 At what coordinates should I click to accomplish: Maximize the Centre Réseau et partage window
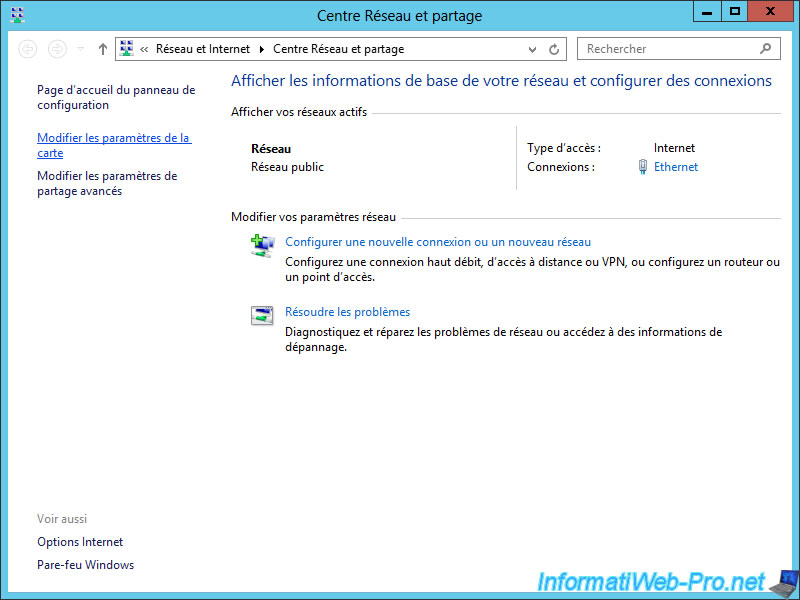click(x=735, y=12)
